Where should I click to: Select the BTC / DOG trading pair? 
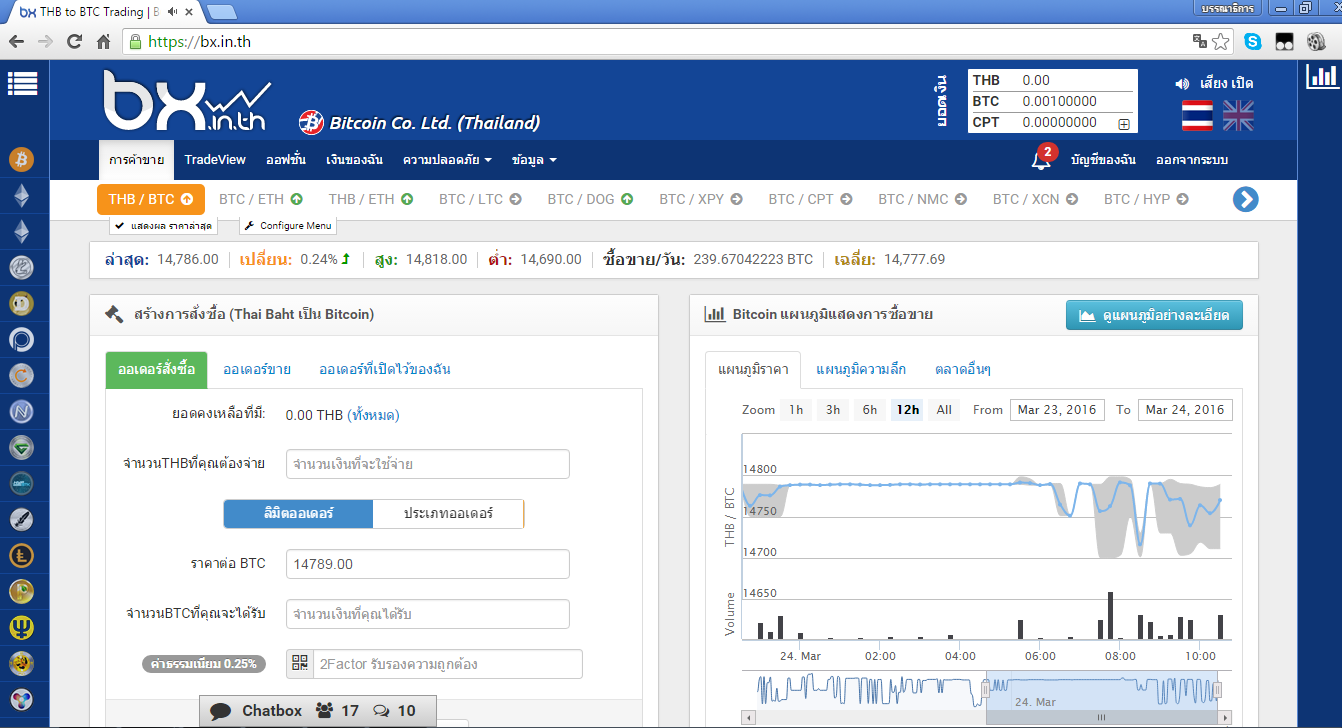(x=590, y=199)
